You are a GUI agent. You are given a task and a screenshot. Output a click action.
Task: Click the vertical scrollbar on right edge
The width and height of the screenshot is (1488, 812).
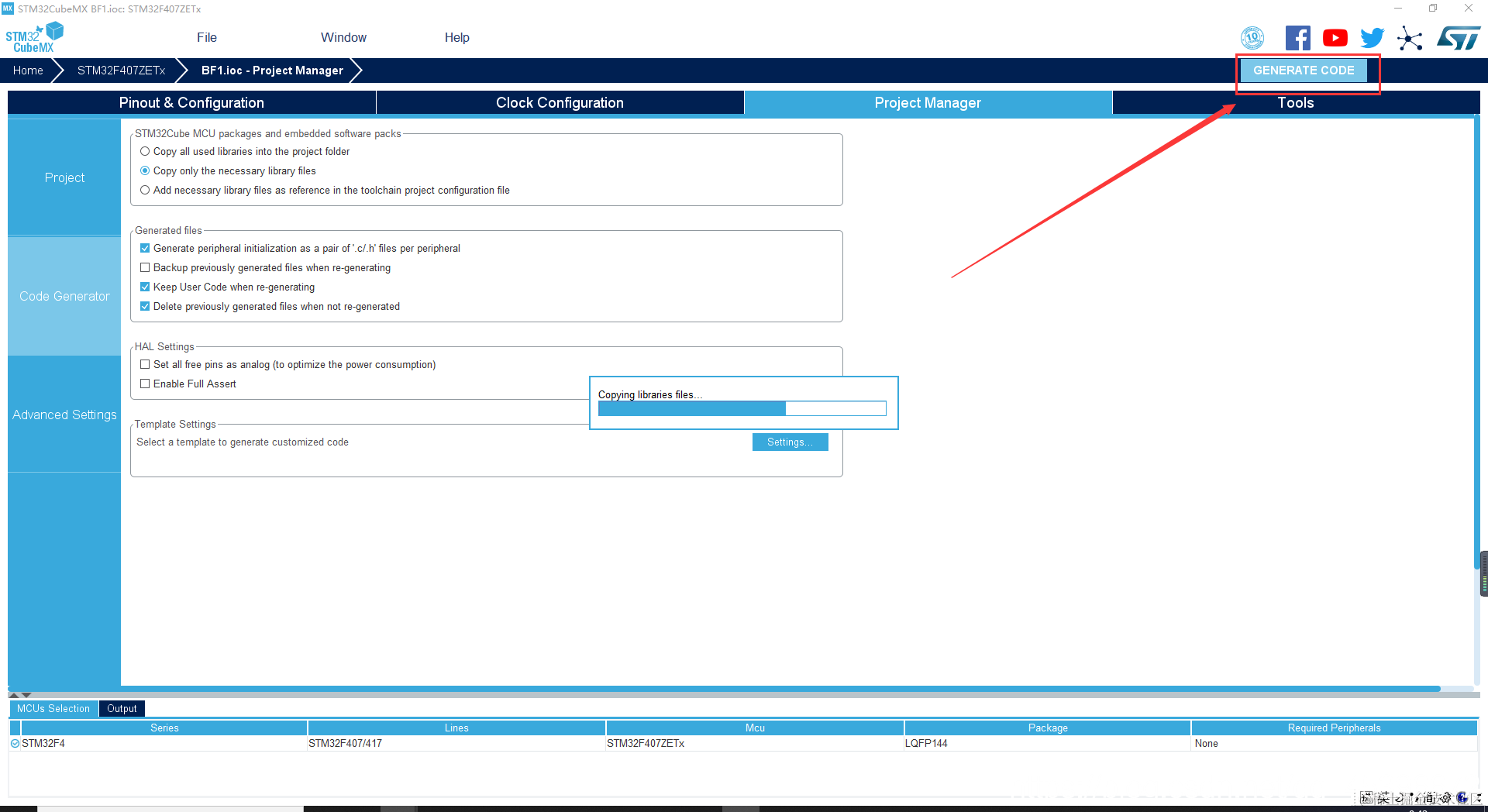[1477, 341]
